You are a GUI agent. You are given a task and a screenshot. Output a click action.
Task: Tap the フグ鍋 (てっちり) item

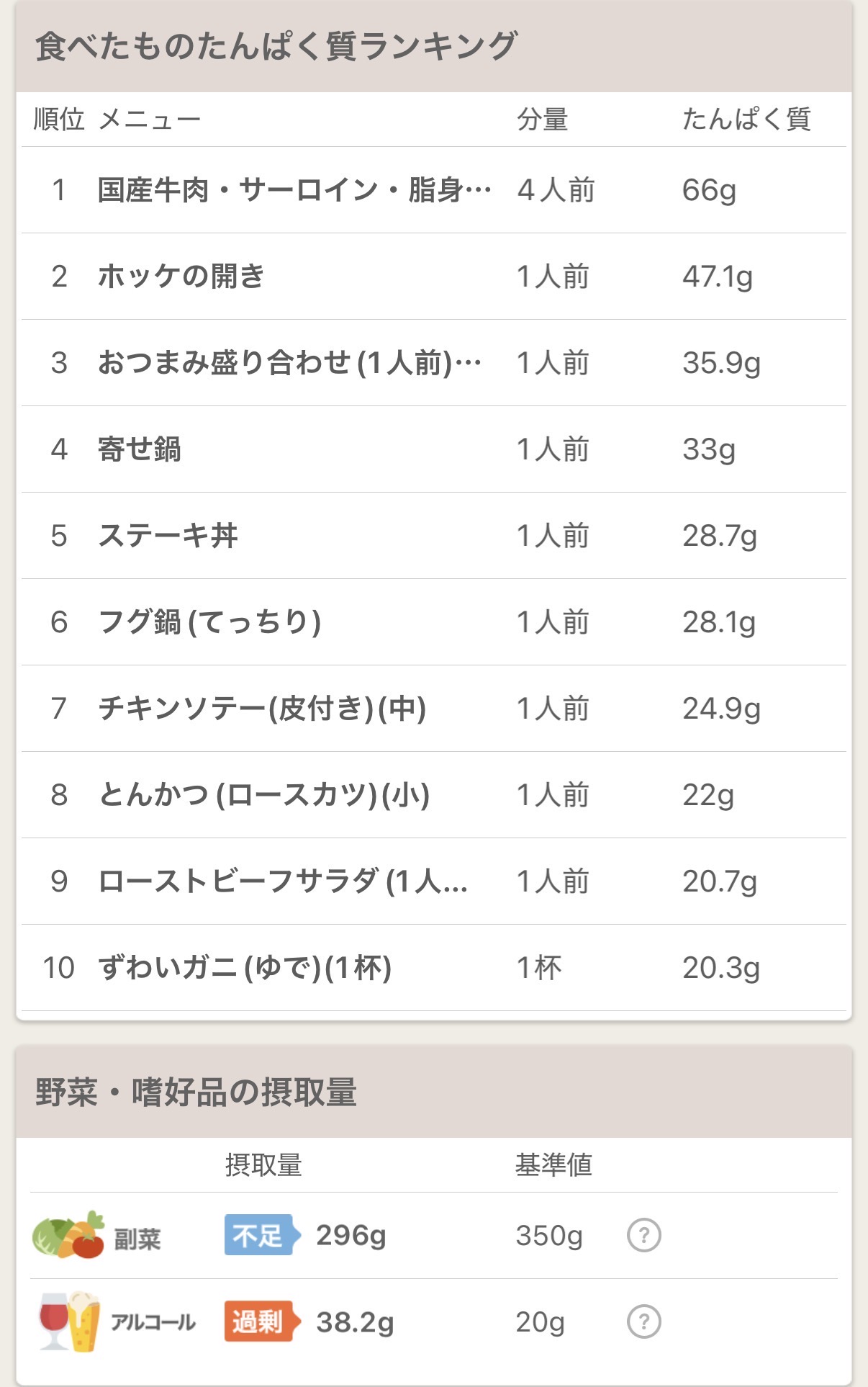pyautogui.click(x=209, y=622)
